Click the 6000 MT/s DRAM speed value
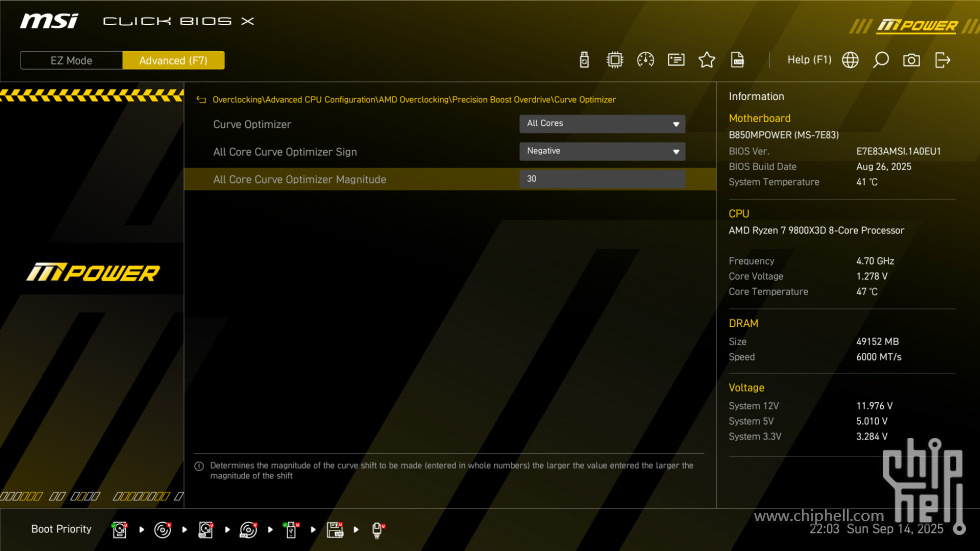The image size is (980, 551). coord(879,357)
